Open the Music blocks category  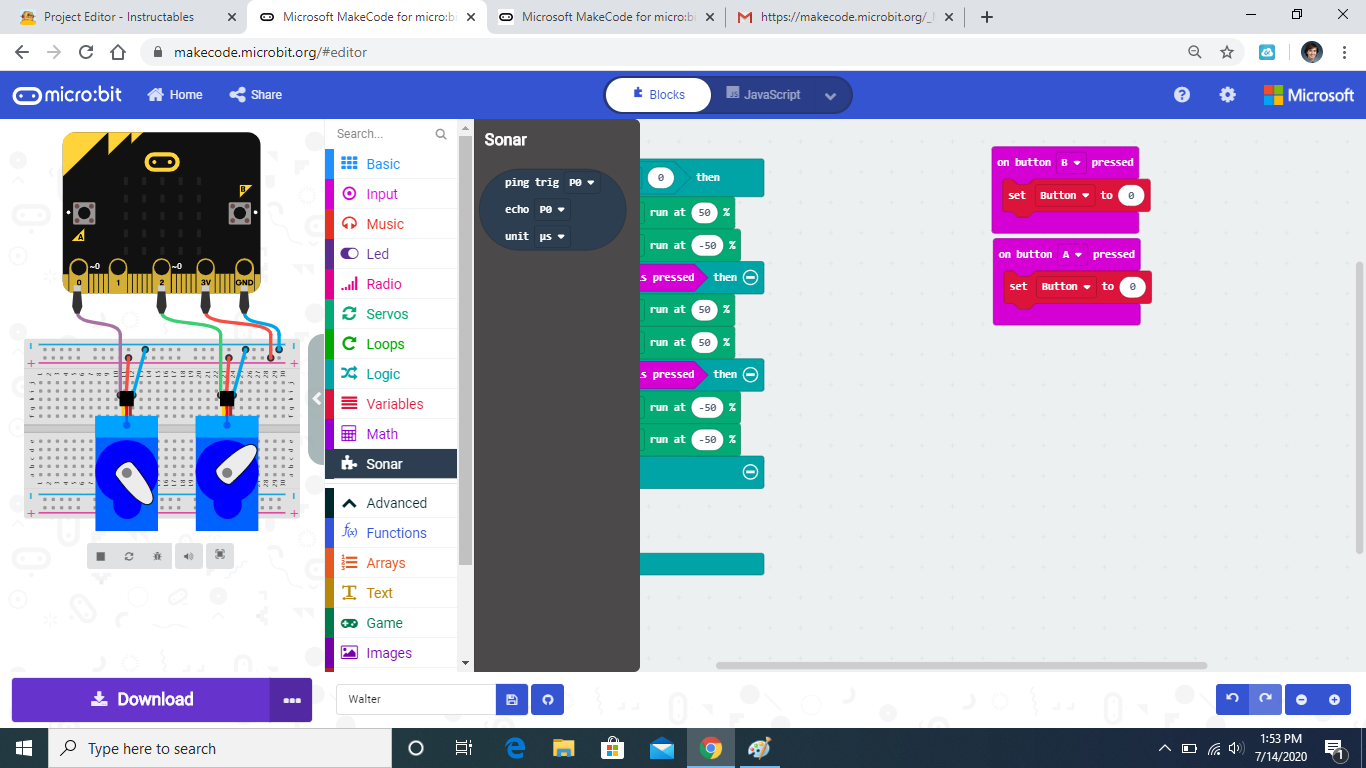391,224
